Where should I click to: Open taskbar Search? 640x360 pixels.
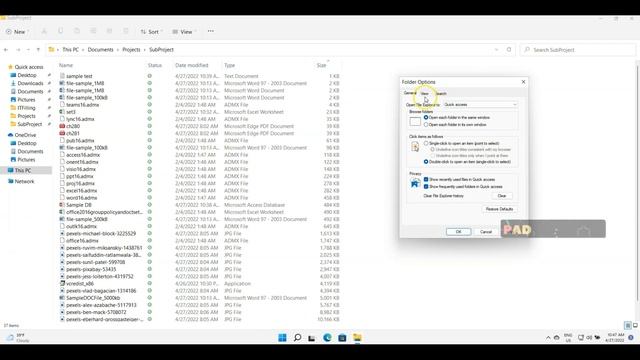[x=298, y=338]
